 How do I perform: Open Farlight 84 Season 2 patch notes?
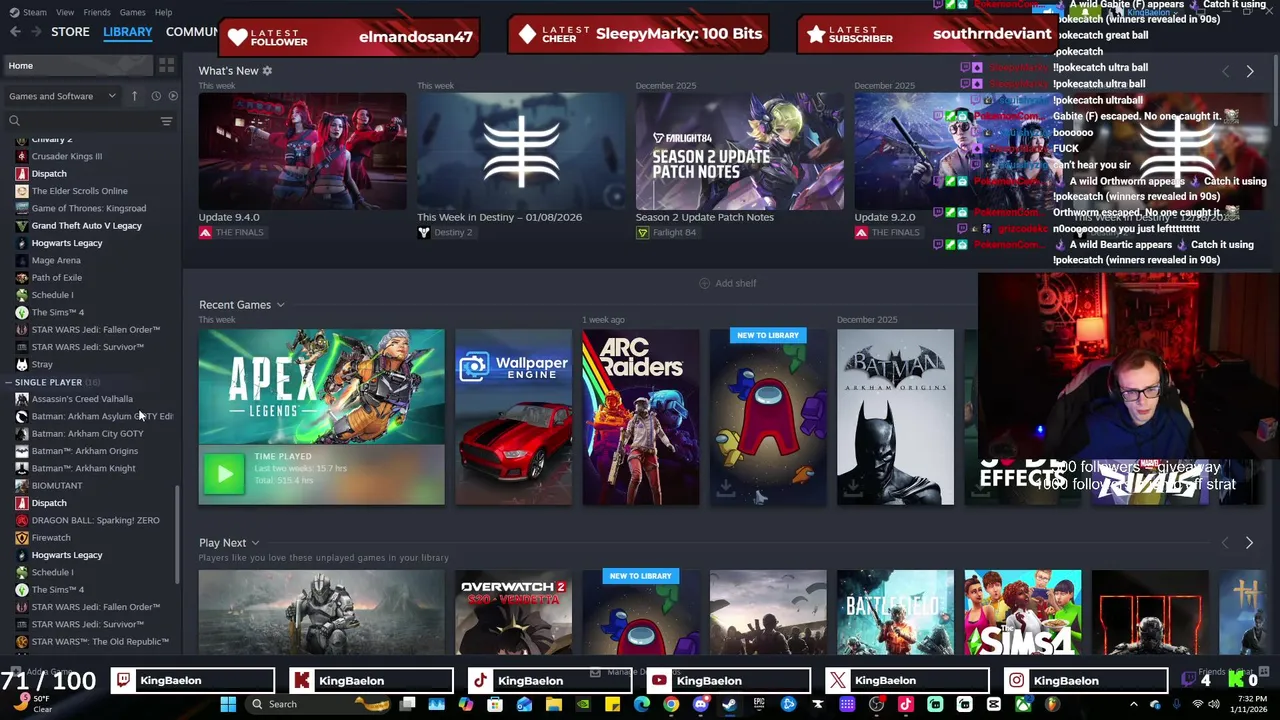tap(739, 151)
